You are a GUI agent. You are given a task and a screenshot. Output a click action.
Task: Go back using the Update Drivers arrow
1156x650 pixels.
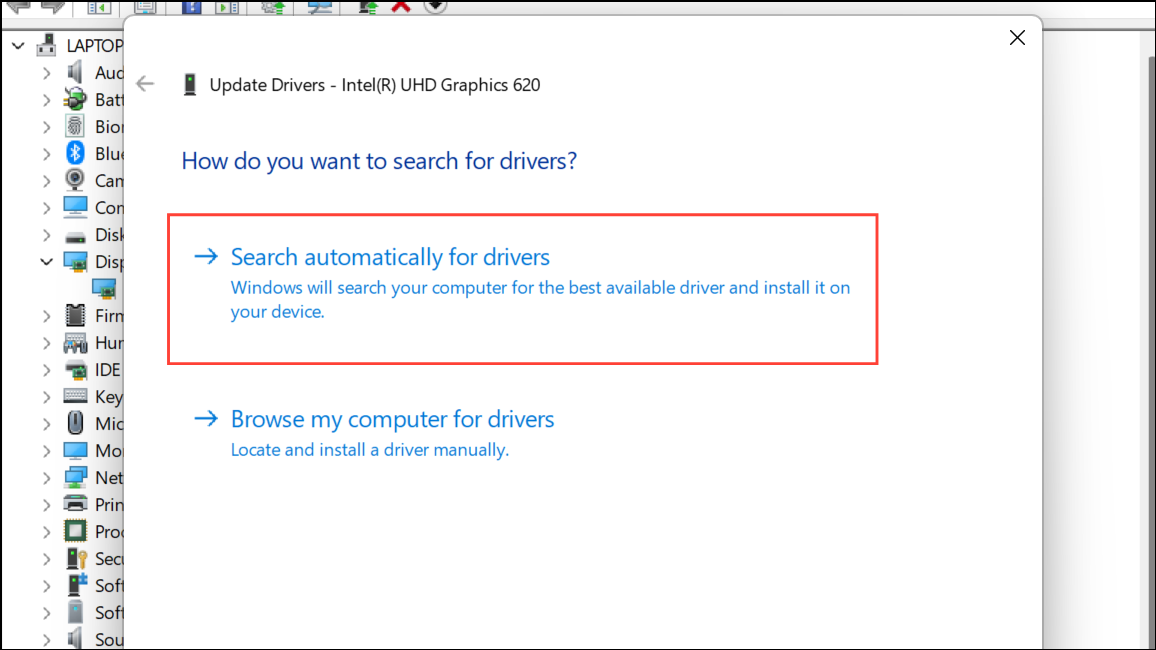pyautogui.click(x=145, y=84)
